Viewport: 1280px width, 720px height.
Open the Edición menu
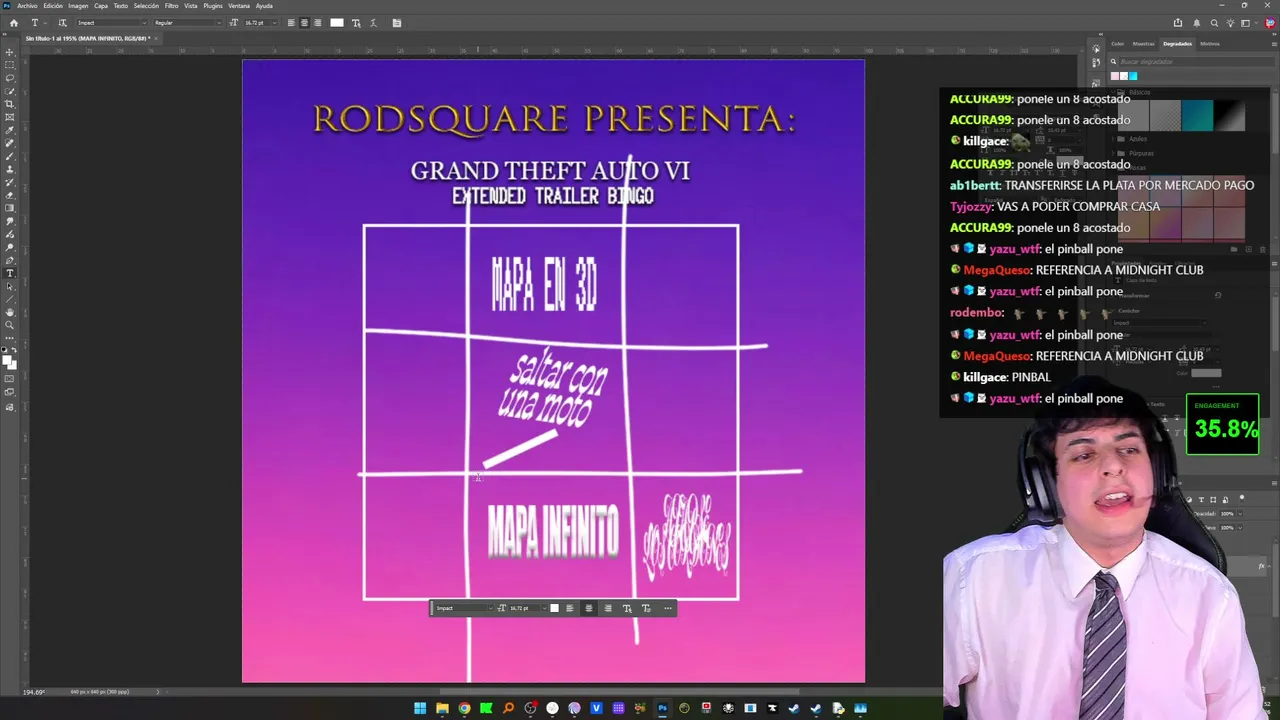tap(53, 6)
